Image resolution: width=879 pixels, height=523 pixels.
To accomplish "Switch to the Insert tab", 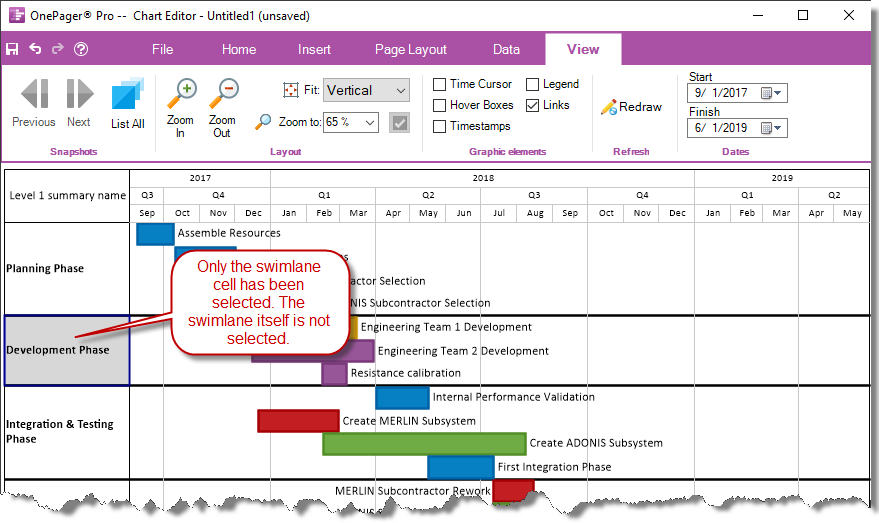I will pos(314,49).
